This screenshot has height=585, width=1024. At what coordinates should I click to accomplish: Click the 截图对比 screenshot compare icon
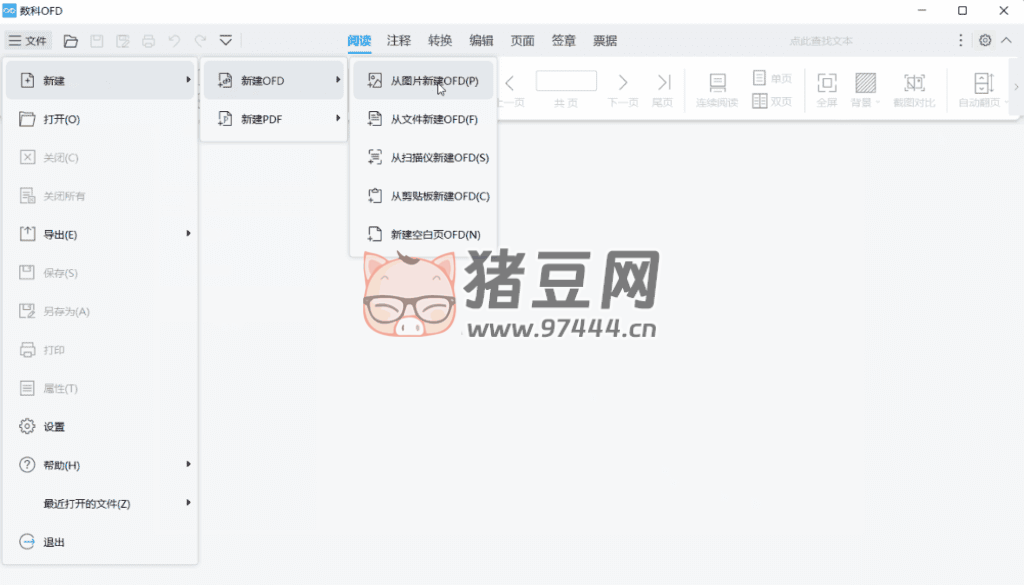(x=914, y=83)
